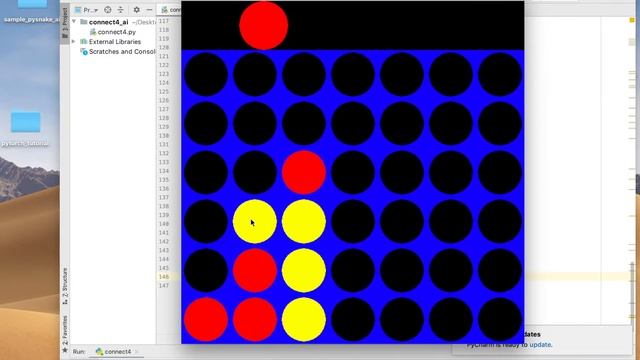Click the yellow inspection indicator atop editor scrollbar
This screenshot has width=640, height=360.
point(632,20)
